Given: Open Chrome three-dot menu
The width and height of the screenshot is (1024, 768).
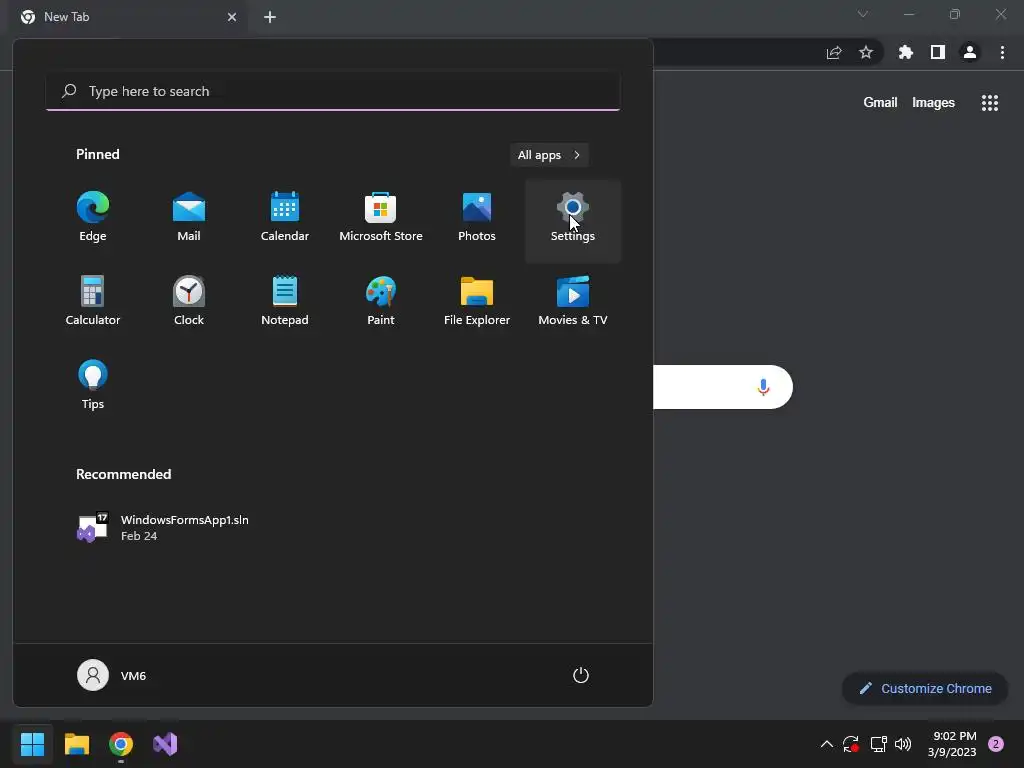Looking at the screenshot, I should (x=1002, y=52).
